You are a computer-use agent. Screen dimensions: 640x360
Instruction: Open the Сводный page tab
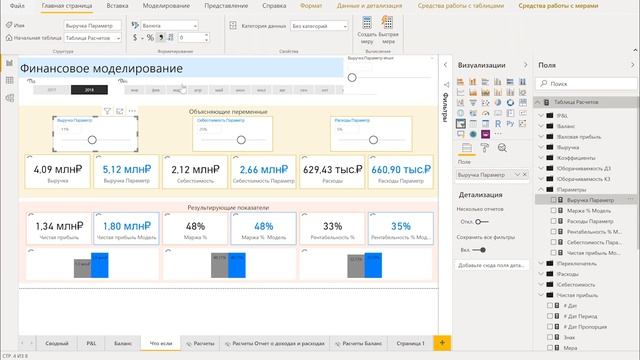tap(57, 343)
